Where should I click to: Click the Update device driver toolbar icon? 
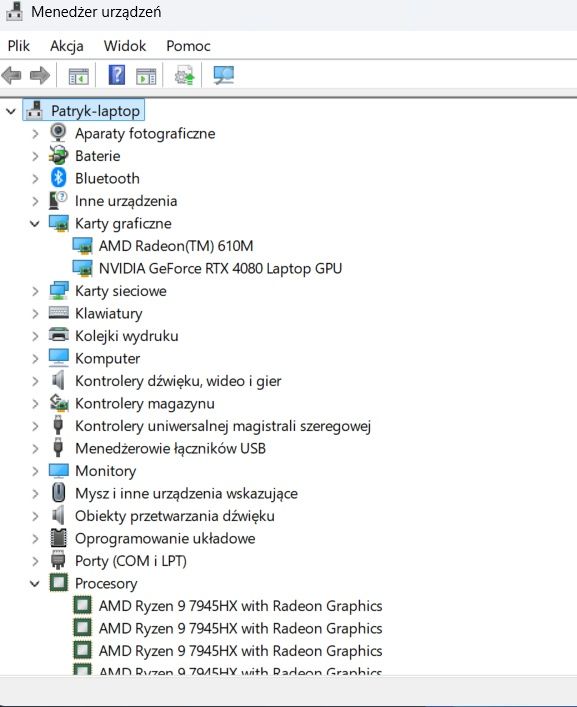pos(184,75)
